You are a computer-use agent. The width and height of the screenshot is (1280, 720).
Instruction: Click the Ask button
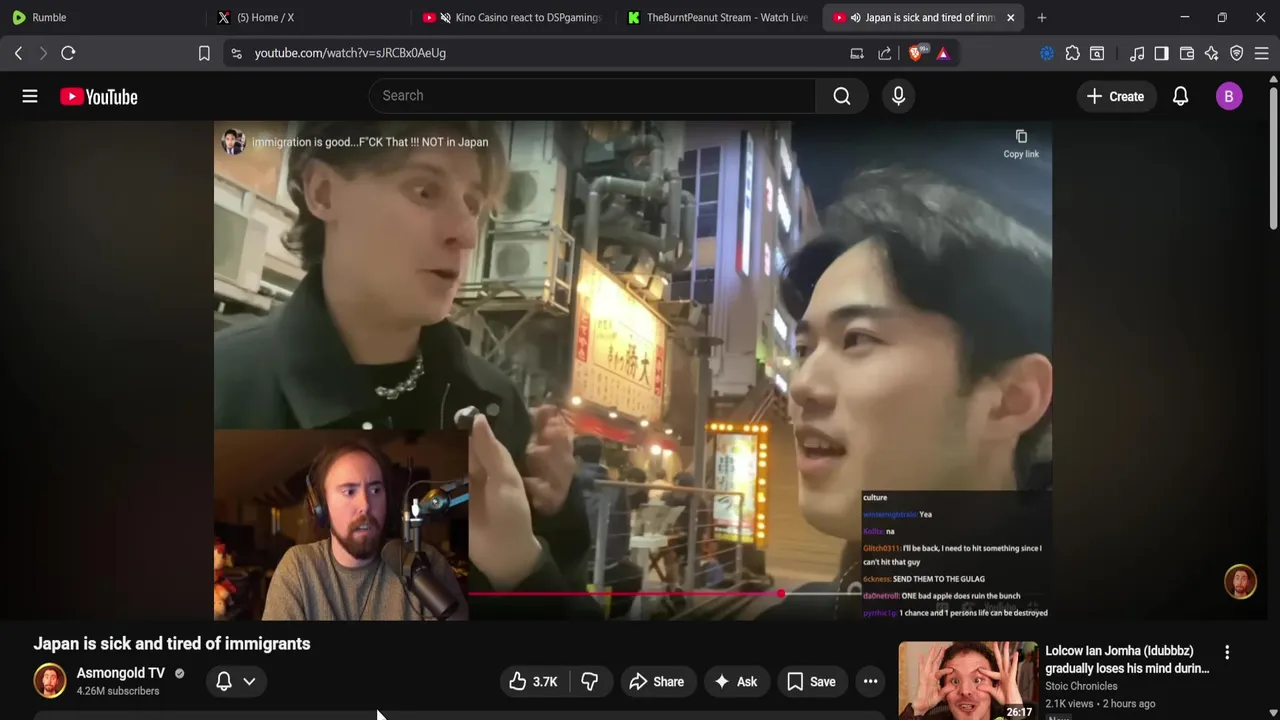pyautogui.click(x=735, y=682)
